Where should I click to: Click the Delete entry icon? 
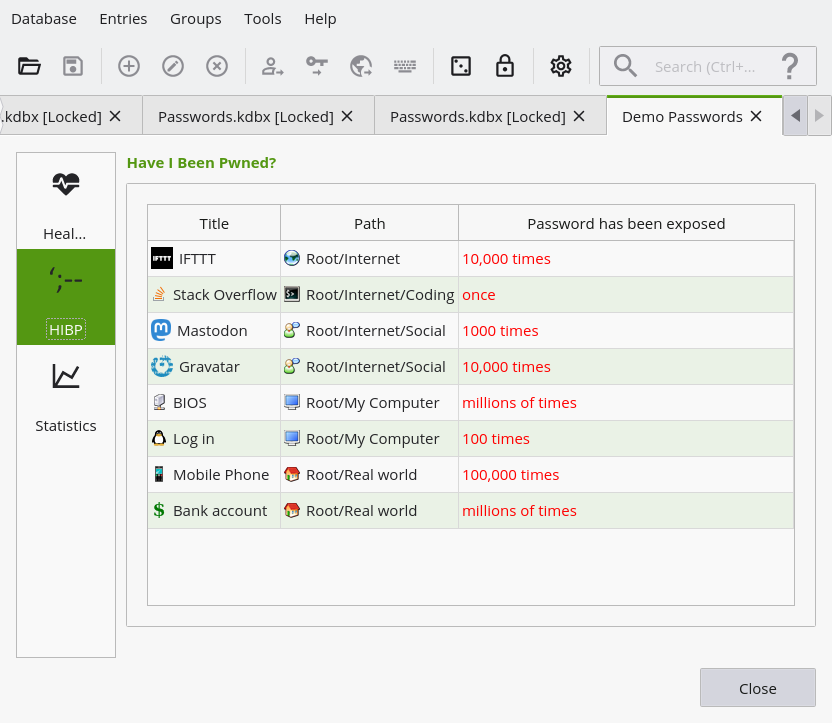(x=217, y=66)
